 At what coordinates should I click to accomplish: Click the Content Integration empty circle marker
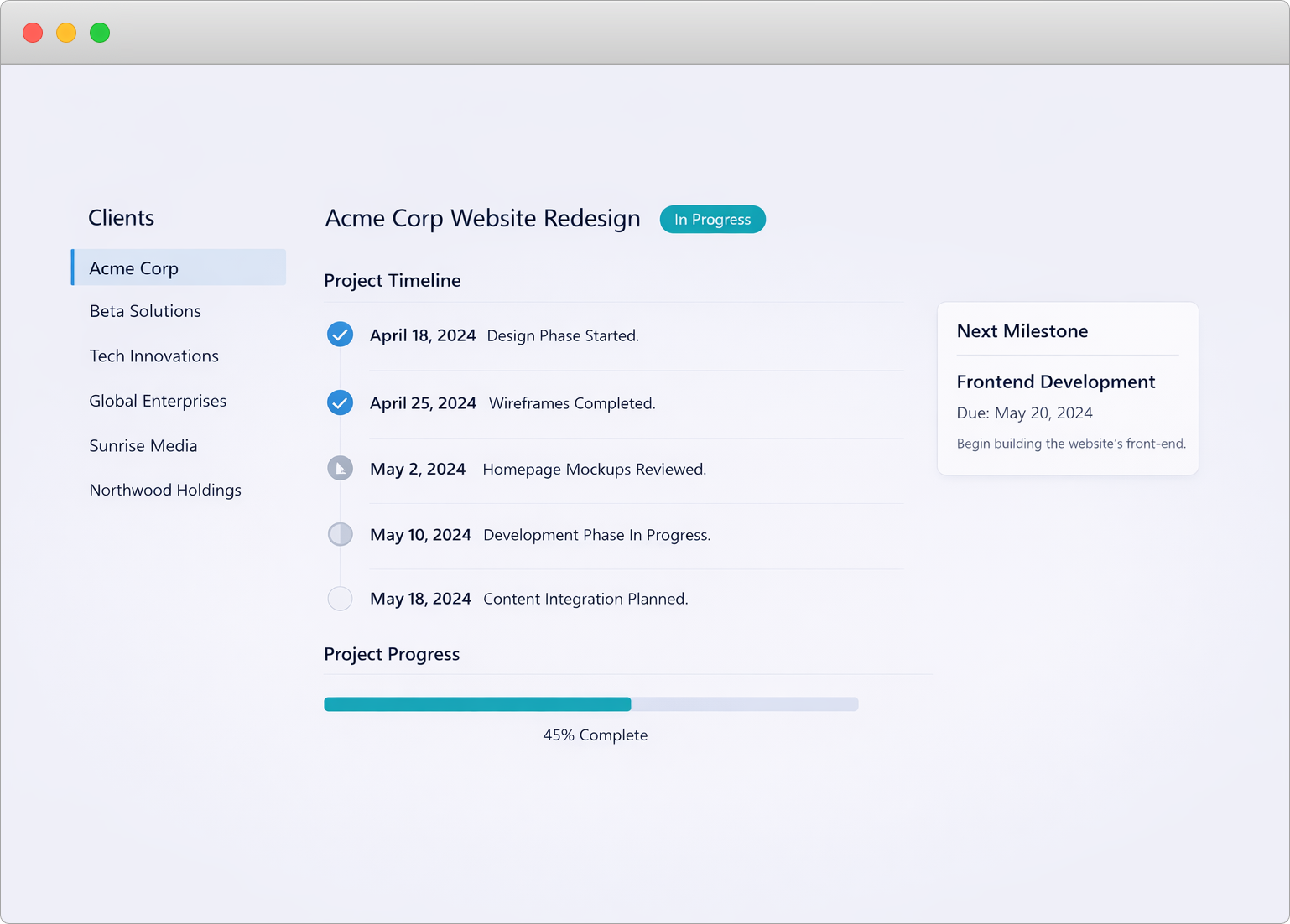click(340, 599)
